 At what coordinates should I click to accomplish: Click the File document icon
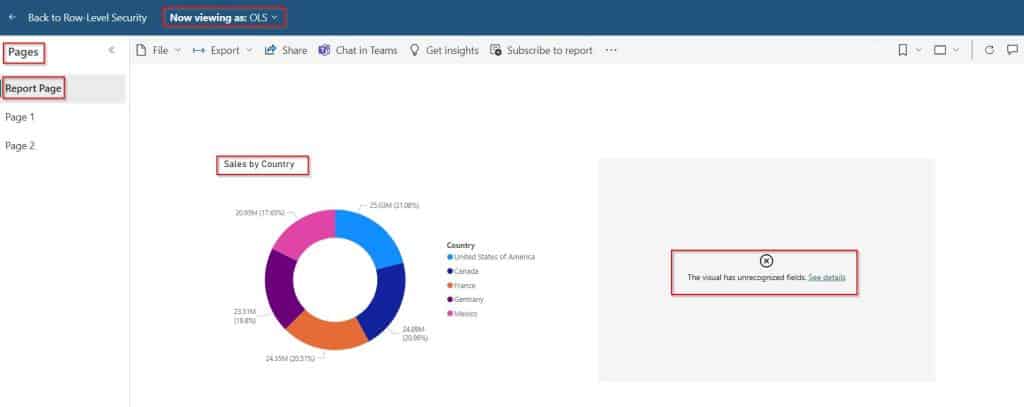pos(140,50)
